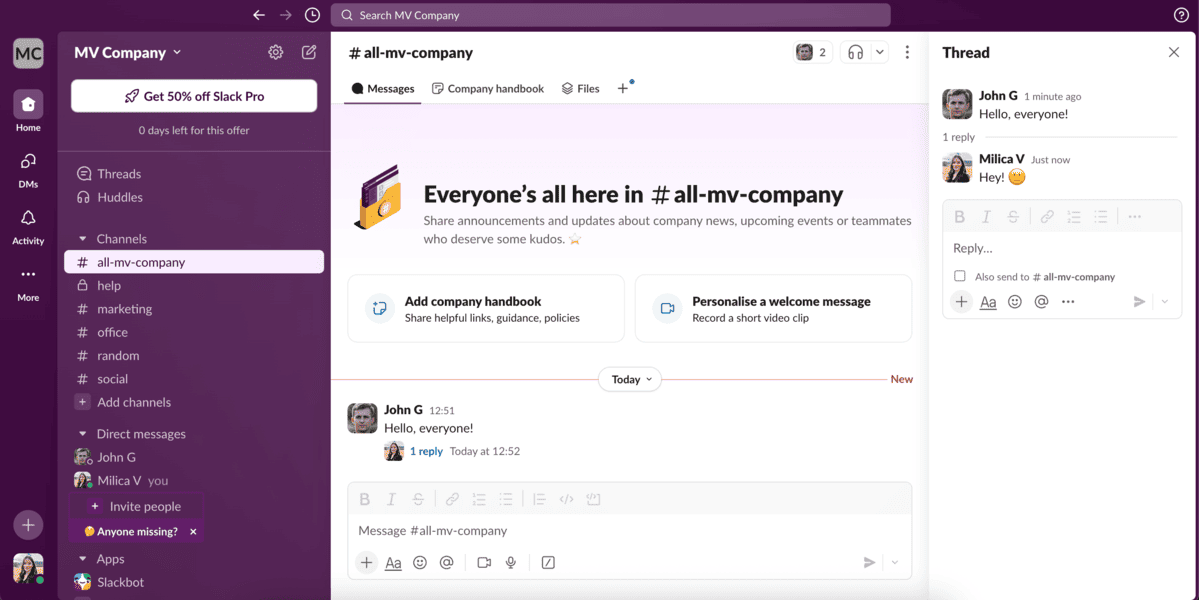Click the new message compose icon
The image size is (1199, 600).
coord(309,53)
